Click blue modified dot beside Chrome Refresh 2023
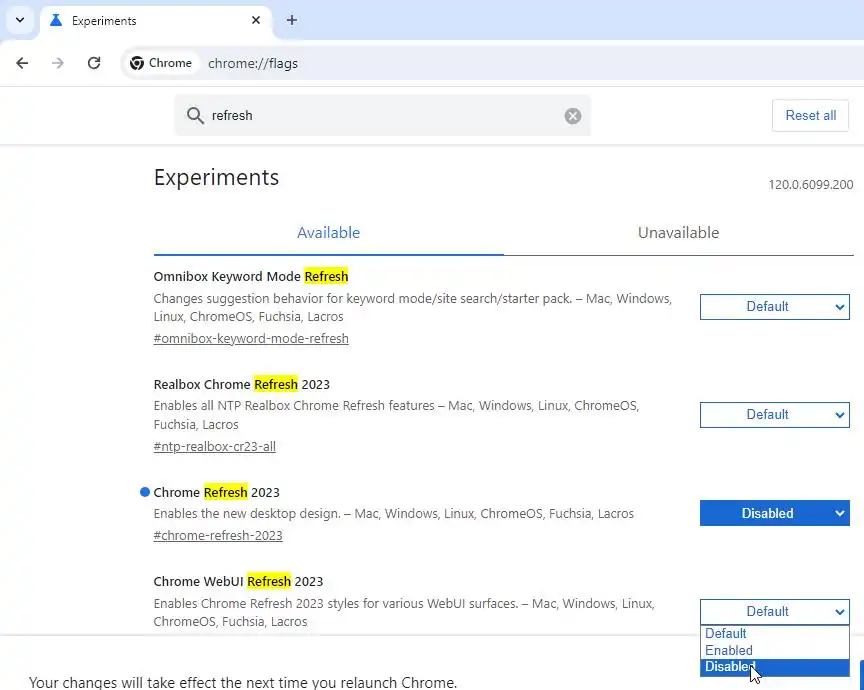864x690 pixels. [x=145, y=492]
